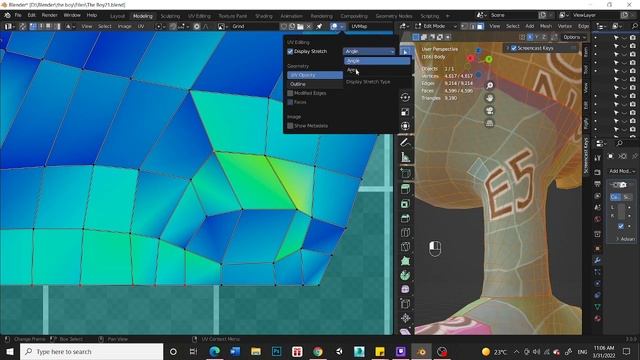The width and height of the screenshot is (640, 360).
Task: Click the Windows Start button
Action: point(10,351)
